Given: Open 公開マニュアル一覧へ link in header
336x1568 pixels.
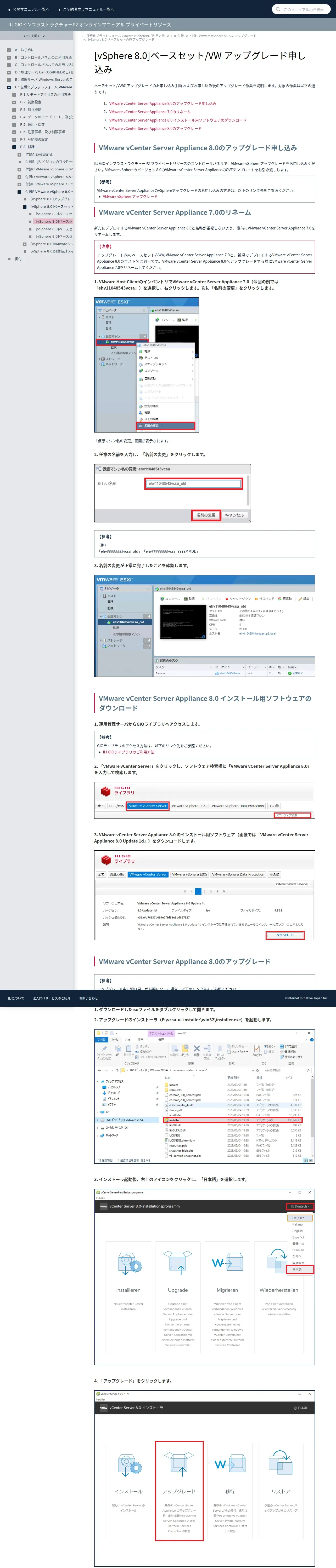Looking at the screenshot, I should tap(31, 10).
